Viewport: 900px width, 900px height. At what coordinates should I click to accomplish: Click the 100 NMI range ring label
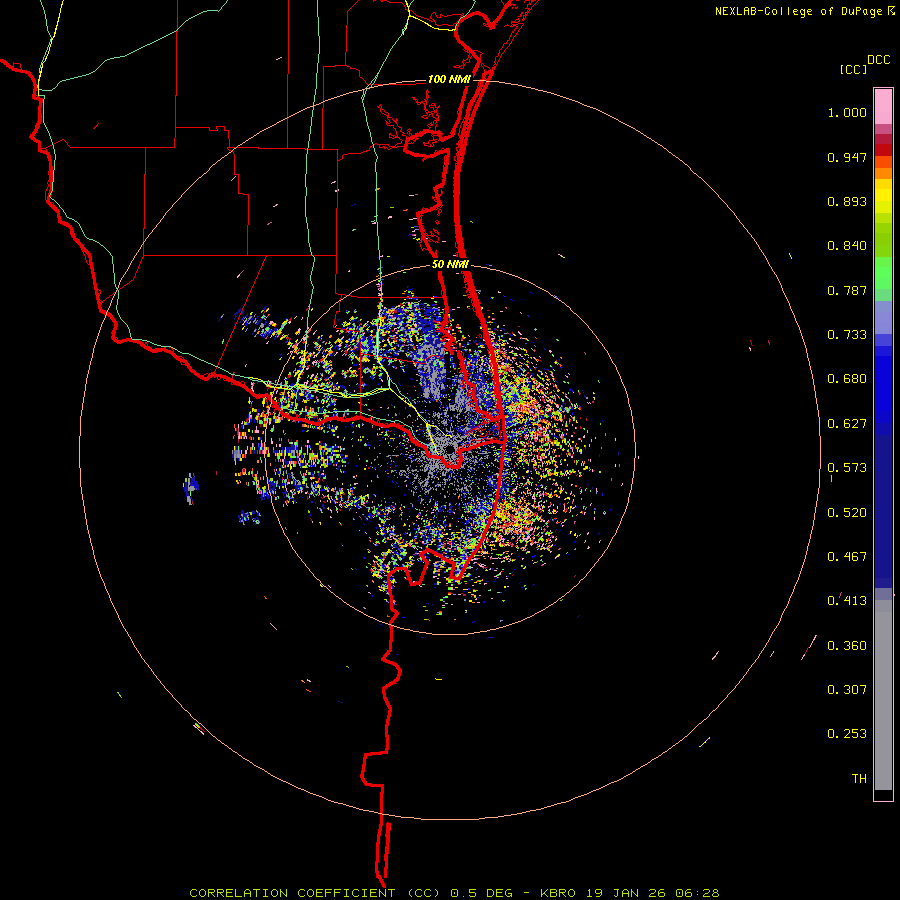point(448,79)
